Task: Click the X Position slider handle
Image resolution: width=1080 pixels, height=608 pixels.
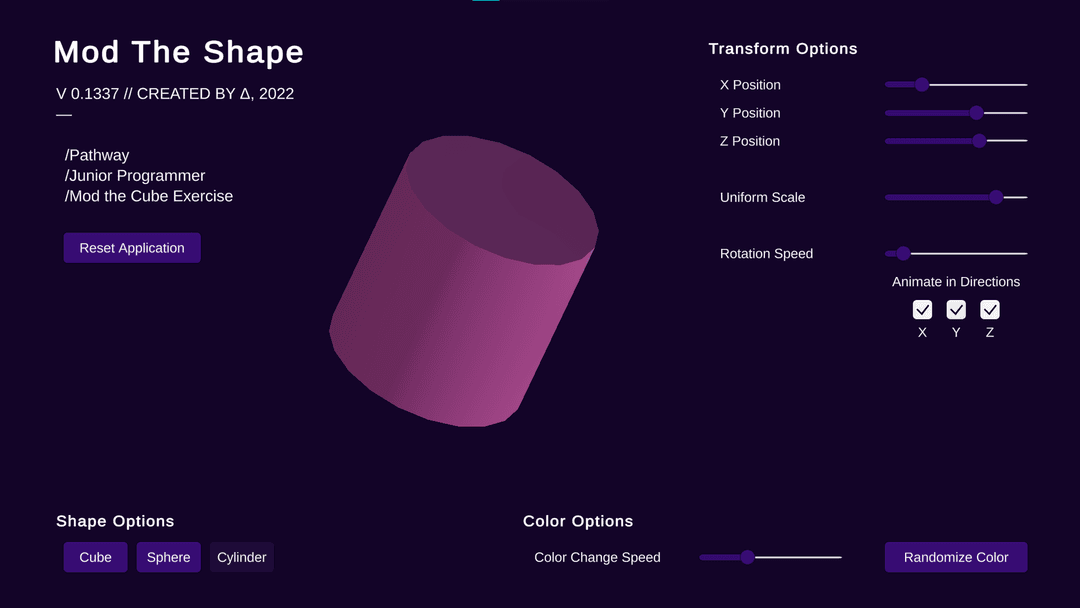Action: pyautogui.click(x=922, y=85)
